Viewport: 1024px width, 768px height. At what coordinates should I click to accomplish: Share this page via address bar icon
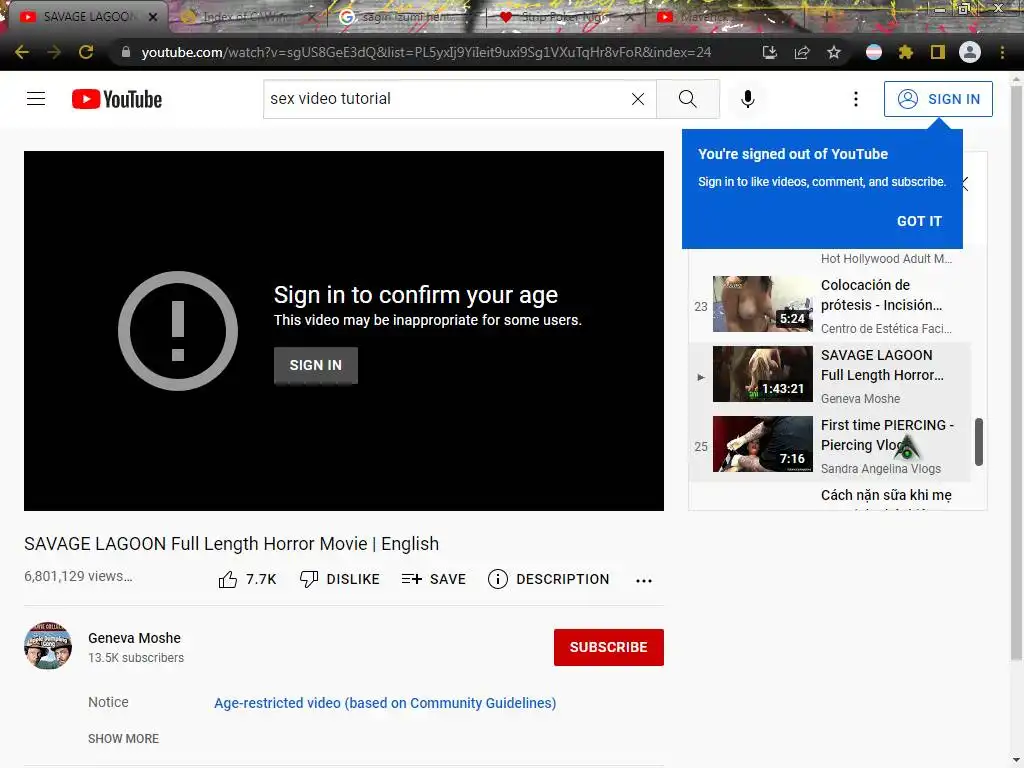[x=802, y=52]
